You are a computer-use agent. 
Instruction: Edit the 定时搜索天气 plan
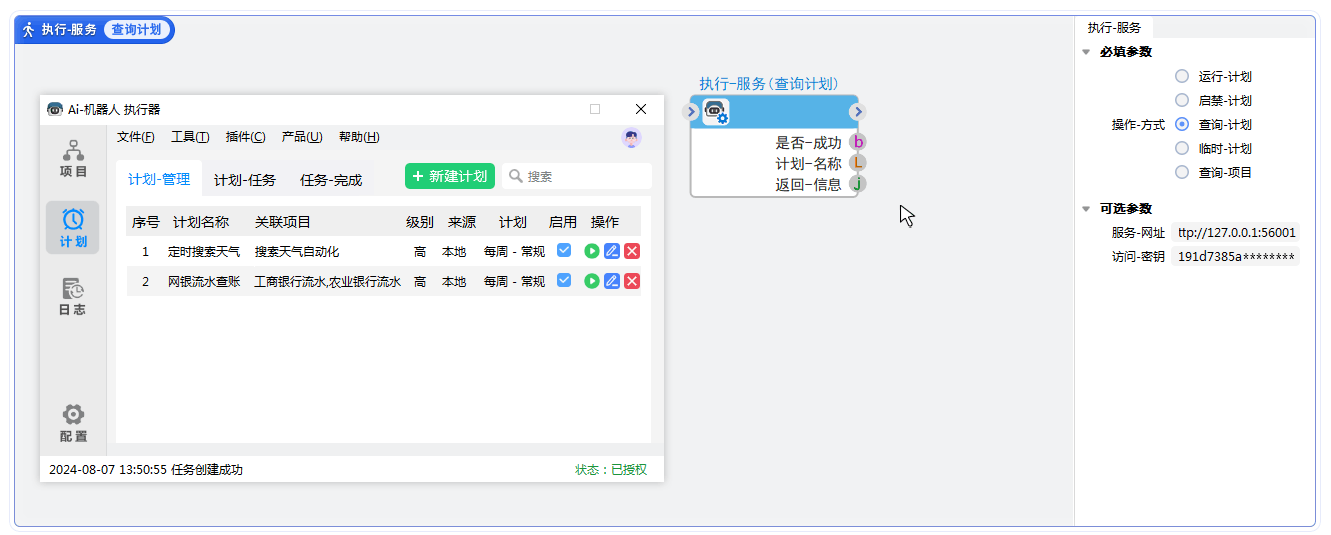[x=612, y=252]
